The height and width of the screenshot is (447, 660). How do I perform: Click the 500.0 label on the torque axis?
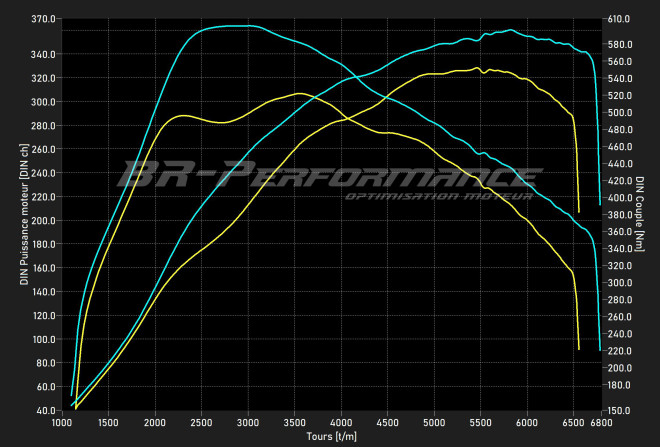click(x=619, y=113)
